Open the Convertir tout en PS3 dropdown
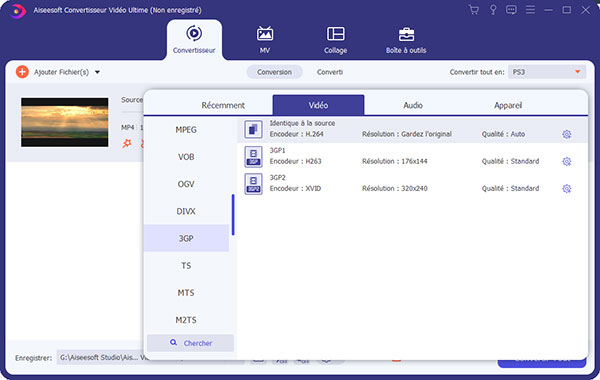 click(x=547, y=72)
